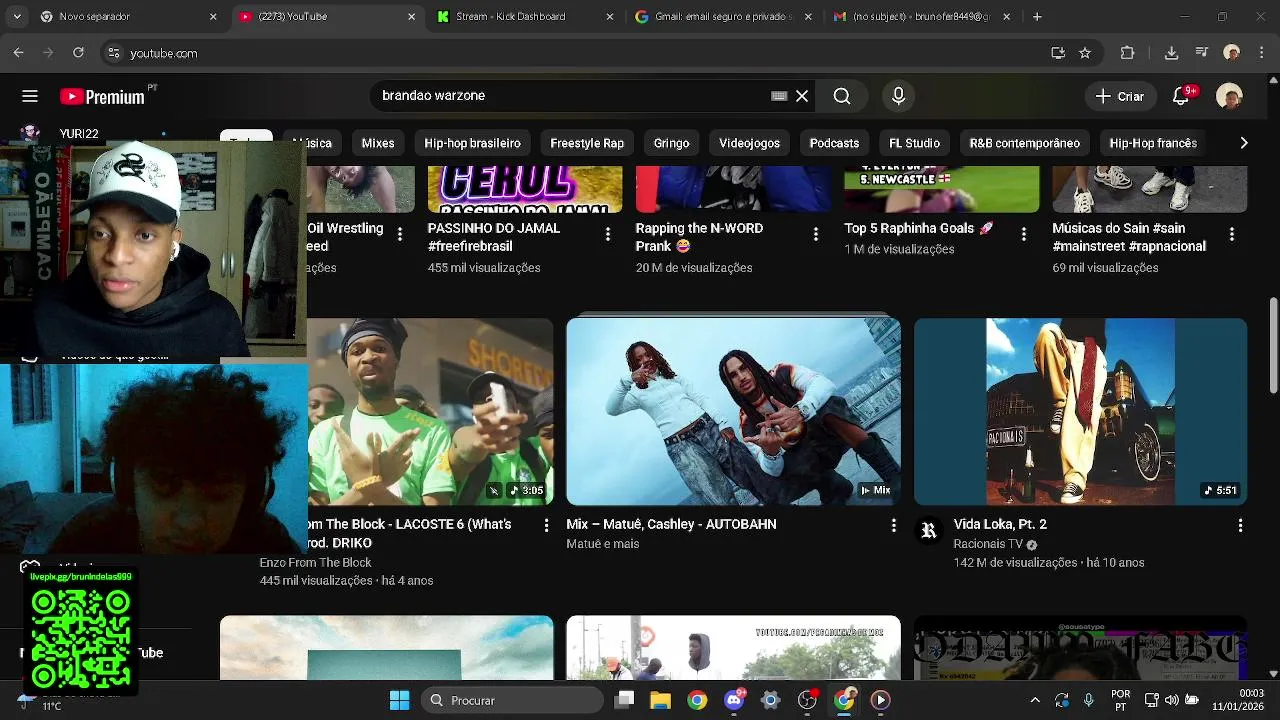Select Hip-Hop francês filter chip
This screenshot has width=1280, height=720.
click(1153, 143)
